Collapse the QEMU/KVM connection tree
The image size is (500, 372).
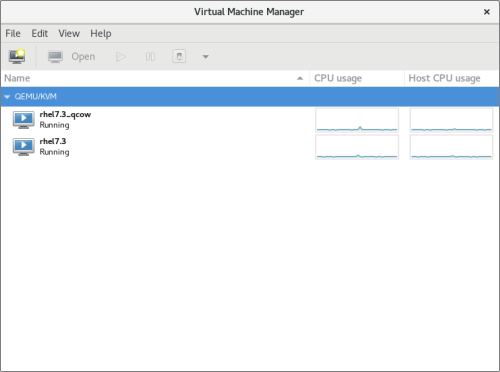pos(7,97)
